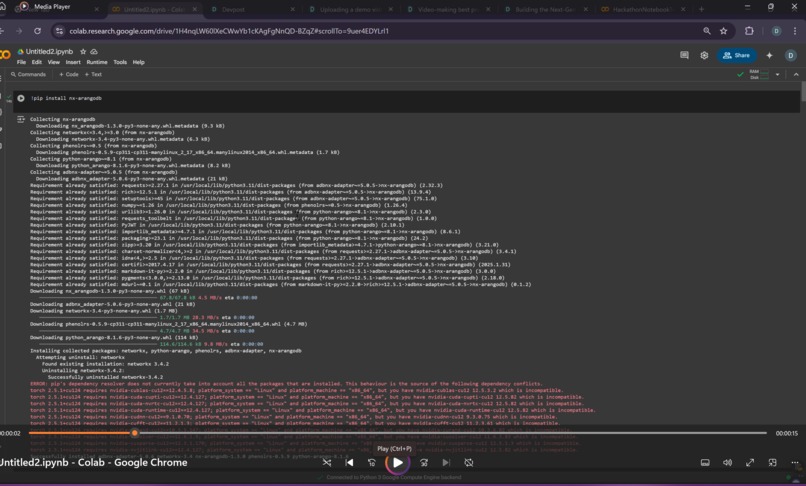The height and width of the screenshot is (486, 806).
Task: Run the pip install nx-arangodb cell
Action: [21, 98]
